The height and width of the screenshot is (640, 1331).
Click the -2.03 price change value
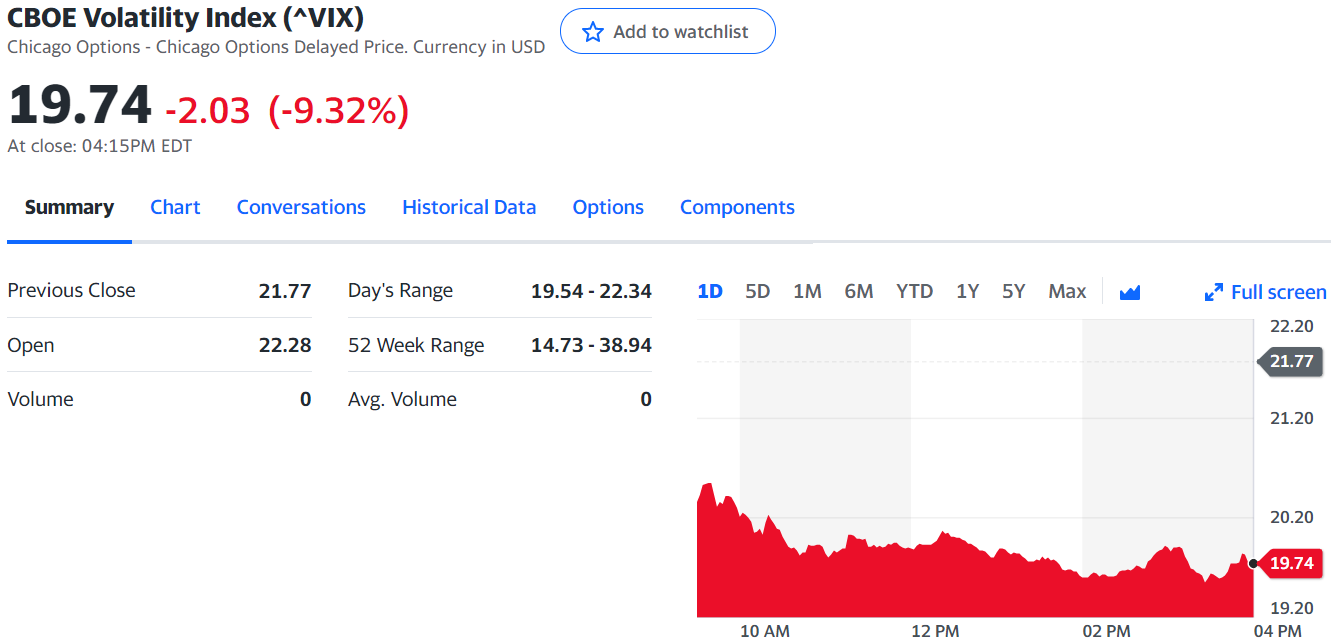pyautogui.click(x=208, y=110)
